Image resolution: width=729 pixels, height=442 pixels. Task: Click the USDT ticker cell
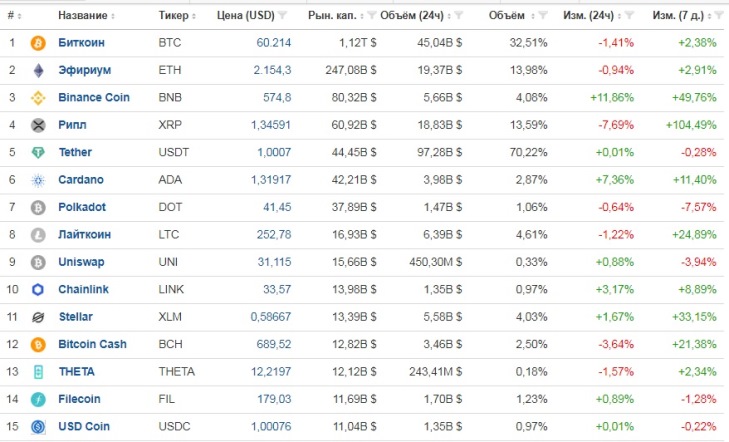(174, 152)
